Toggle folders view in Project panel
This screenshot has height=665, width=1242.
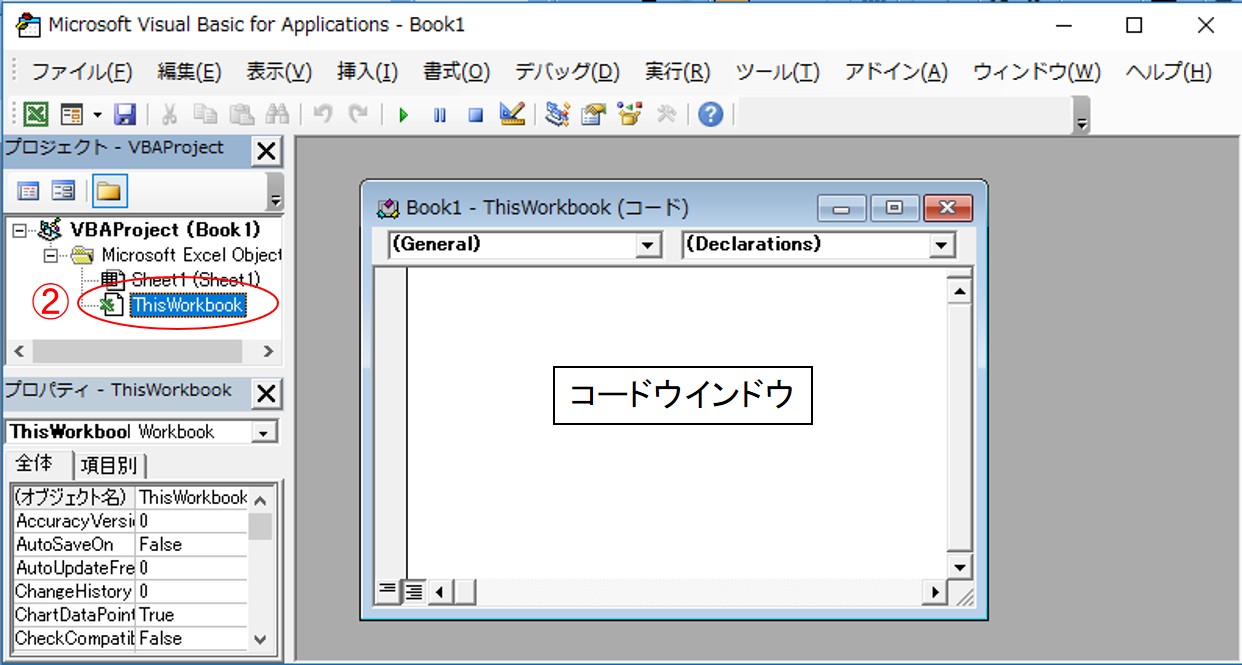pos(108,190)
